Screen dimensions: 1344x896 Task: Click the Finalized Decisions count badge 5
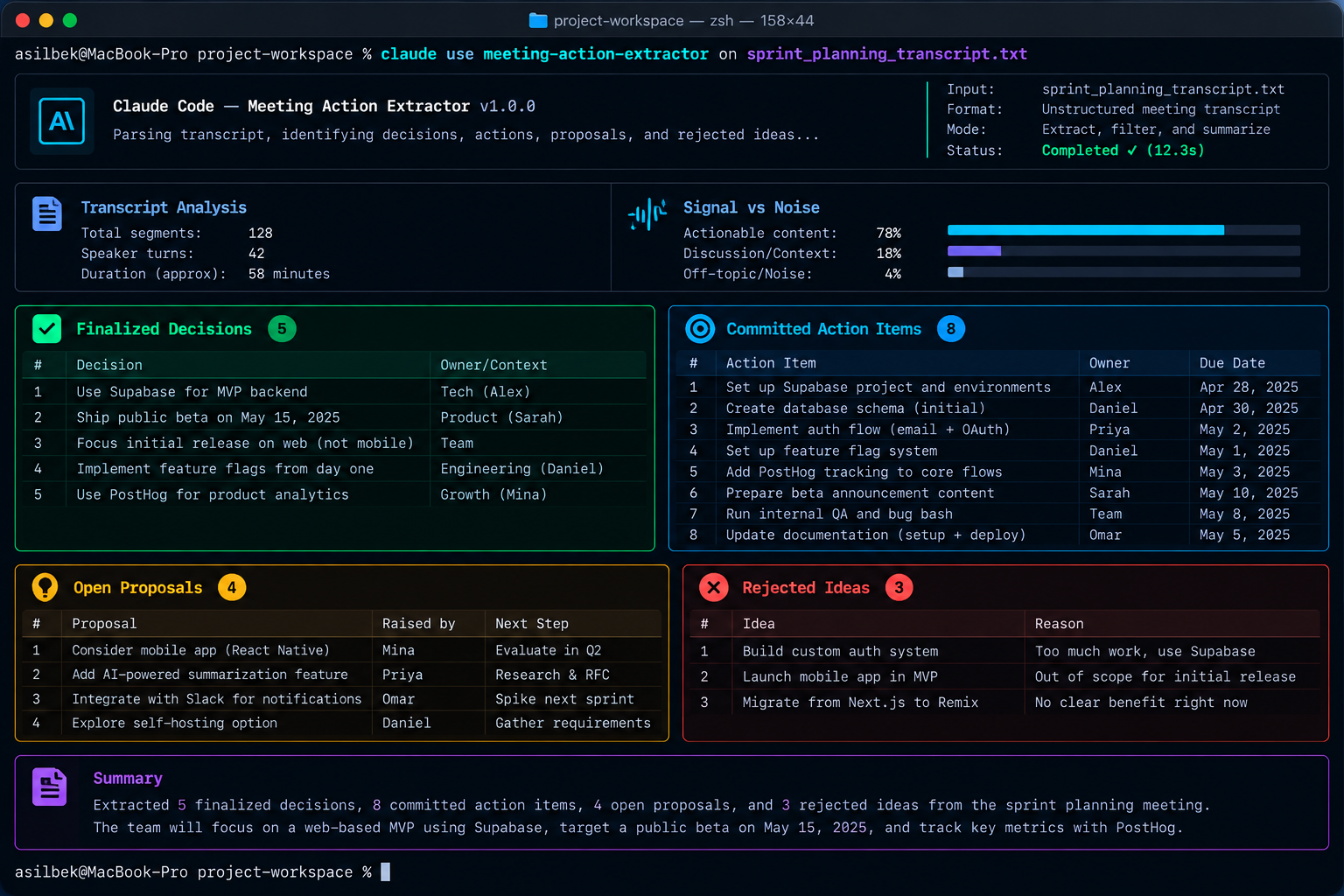click(x=282, y=329)
